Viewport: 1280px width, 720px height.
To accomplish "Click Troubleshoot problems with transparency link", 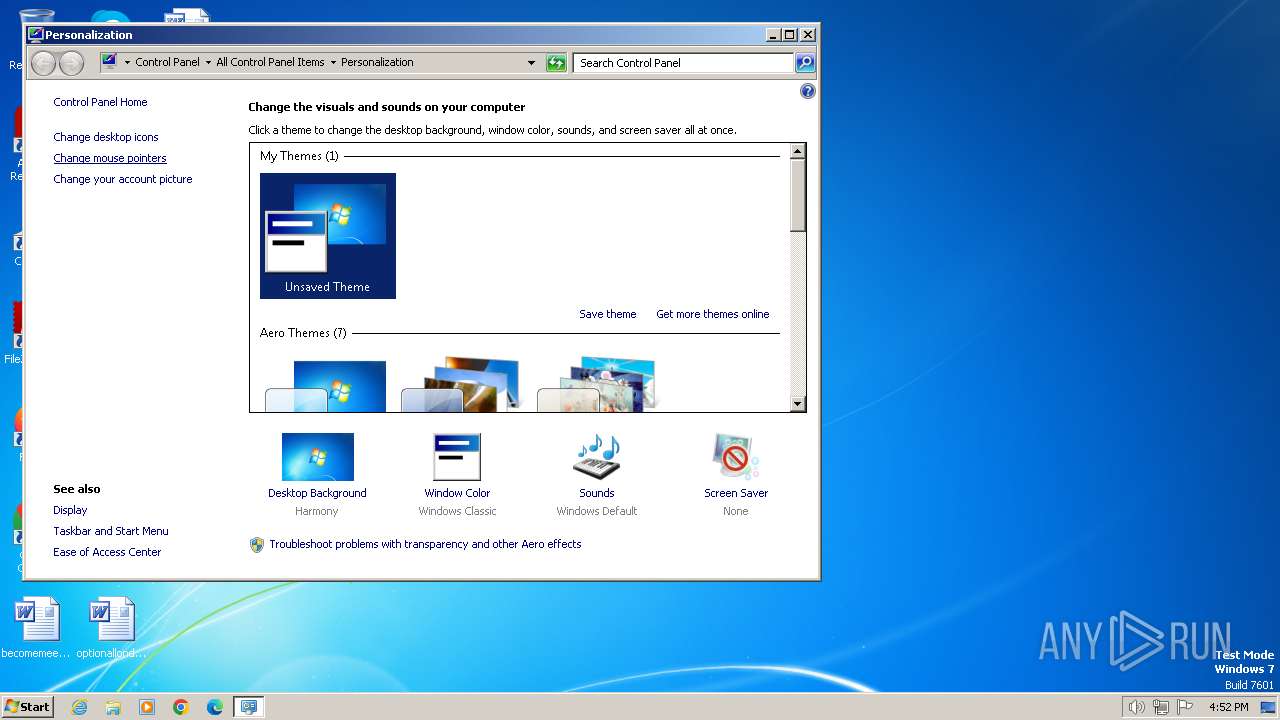I will (x=425, y=544).
